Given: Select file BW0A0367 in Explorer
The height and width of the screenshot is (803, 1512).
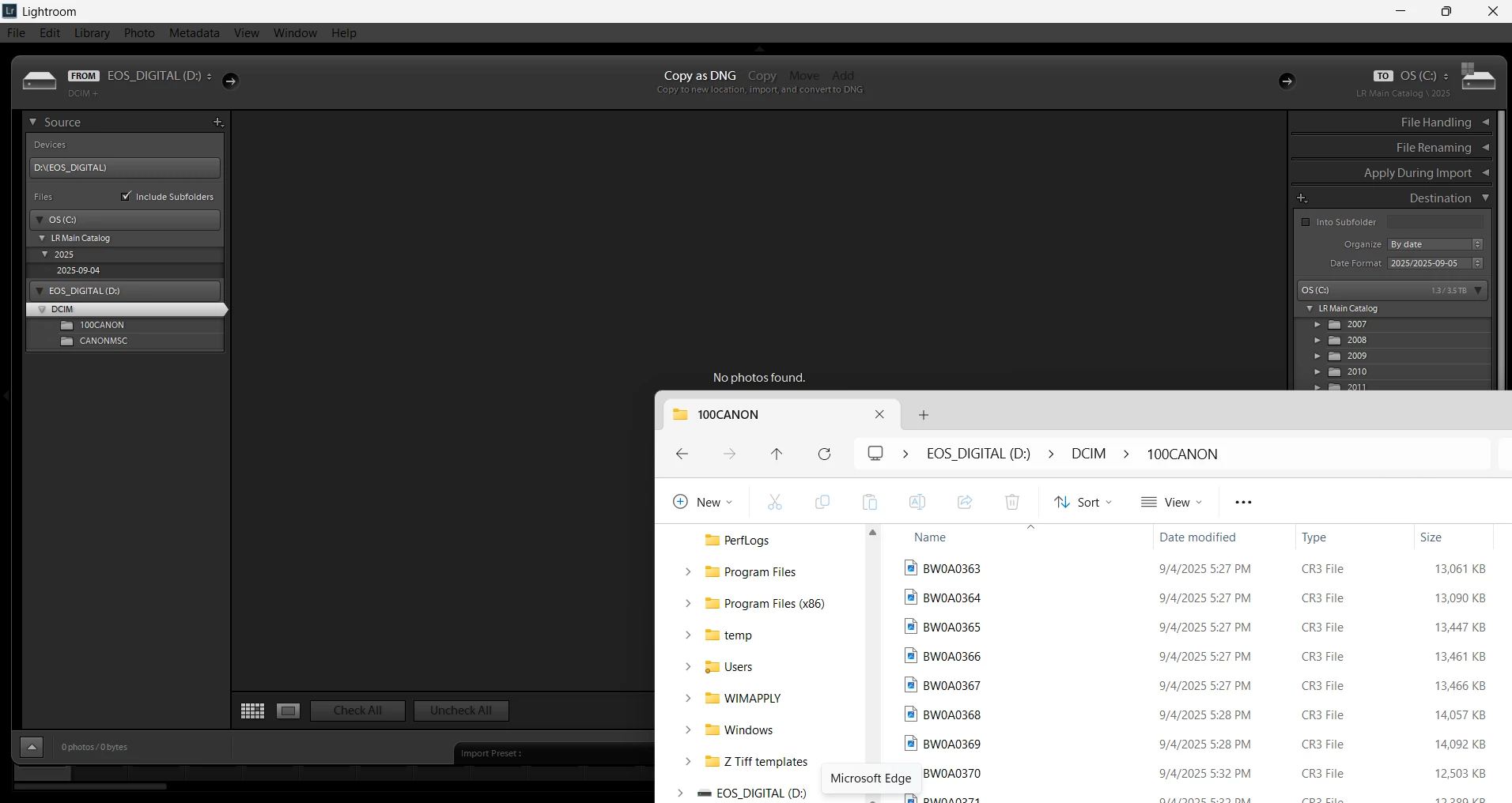Looking at the screenshot, I should 951,686.
